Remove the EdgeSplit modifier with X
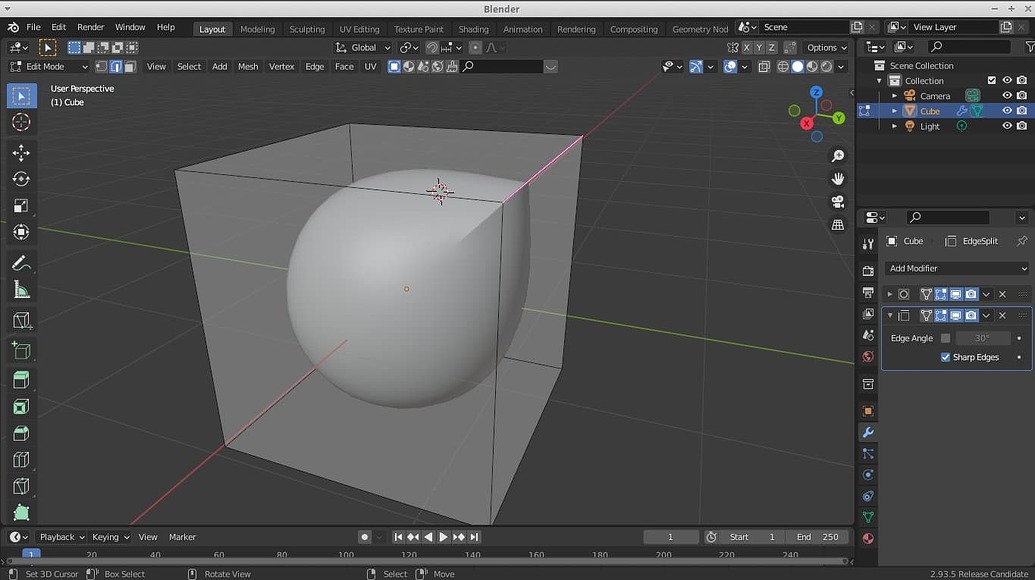Image resolution: width=1035 pixels, height=580 pixels. tap(1002, 316)
